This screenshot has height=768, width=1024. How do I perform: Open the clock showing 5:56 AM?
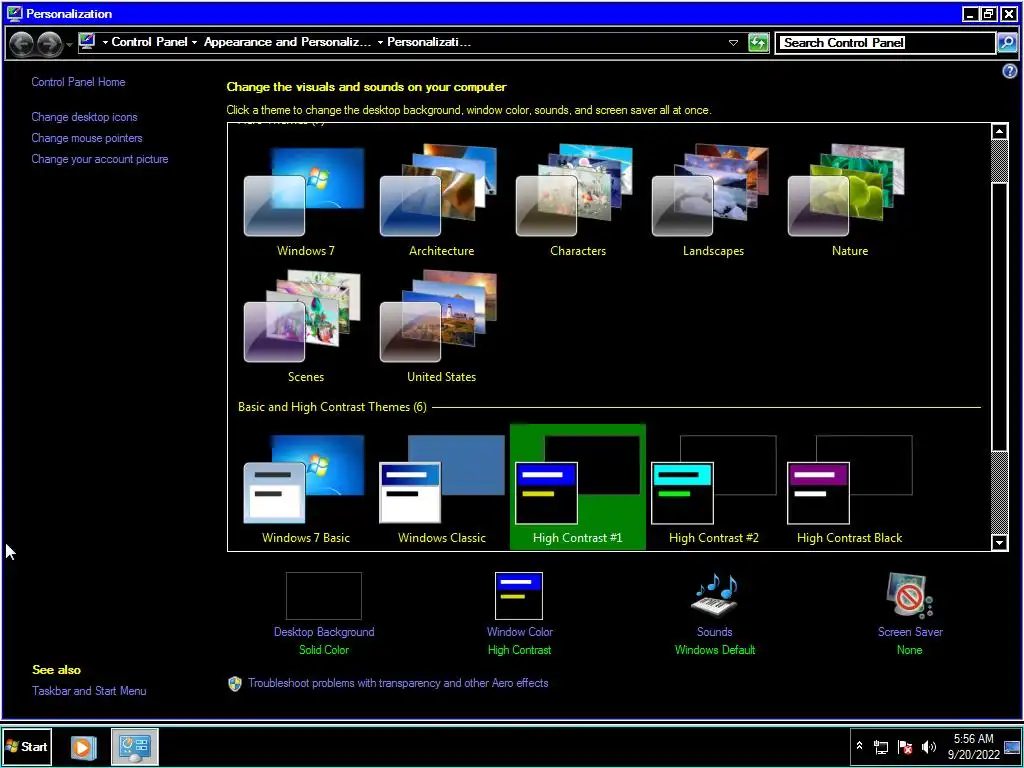[x=973, y=746]
